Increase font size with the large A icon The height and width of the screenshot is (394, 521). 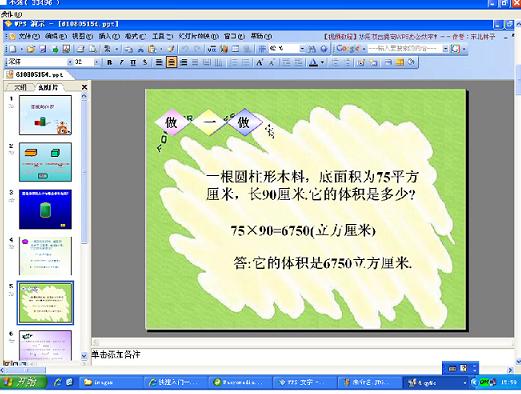[x=259, y=62]
